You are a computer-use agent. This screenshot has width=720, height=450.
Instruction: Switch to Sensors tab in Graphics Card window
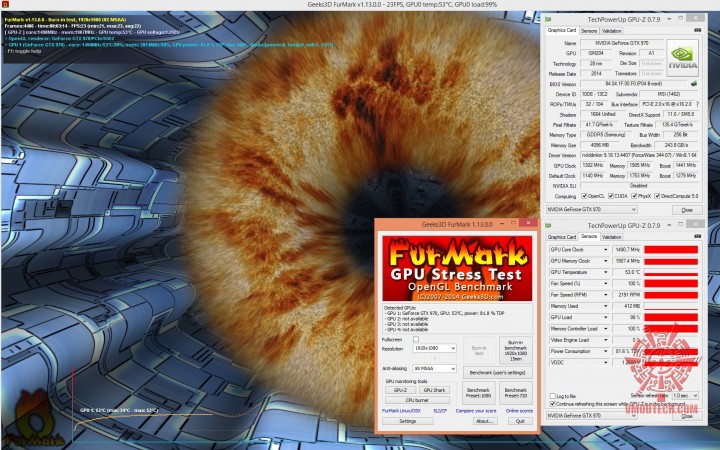pos(589,31)
